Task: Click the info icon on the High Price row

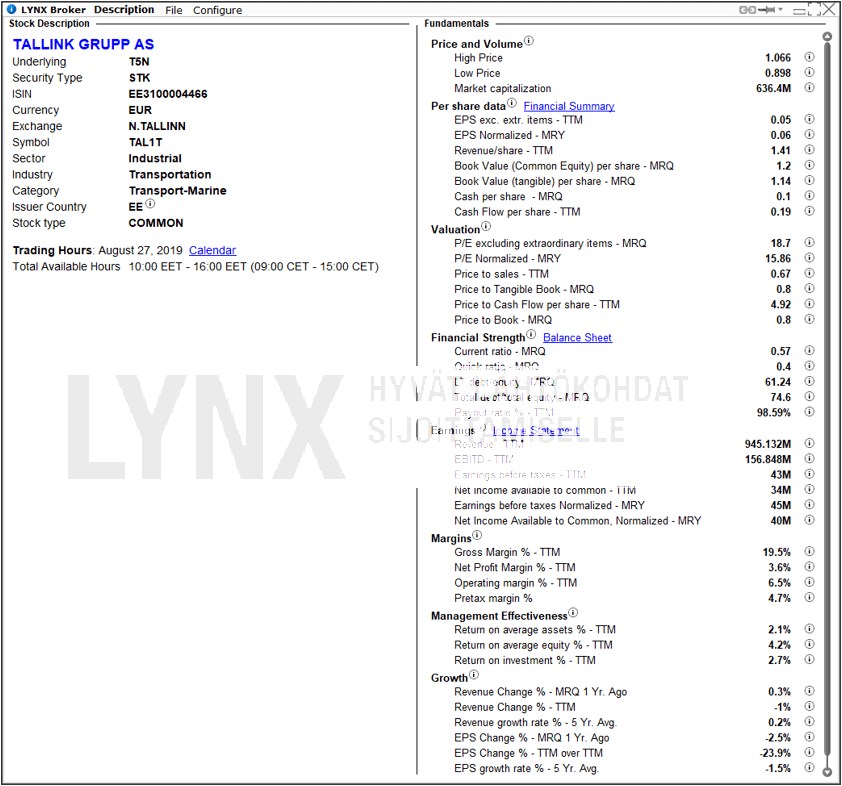Action: pos(809,57)
